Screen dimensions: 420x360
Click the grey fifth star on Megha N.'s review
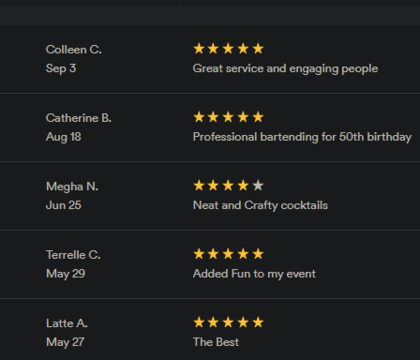pyautogui.click(x=258, y=185)
